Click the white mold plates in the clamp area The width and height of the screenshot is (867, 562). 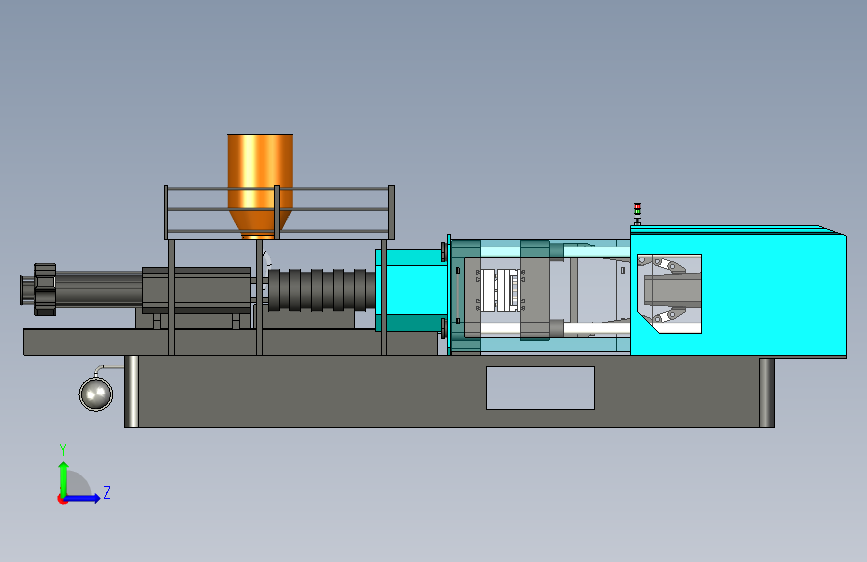coord(500,290)
